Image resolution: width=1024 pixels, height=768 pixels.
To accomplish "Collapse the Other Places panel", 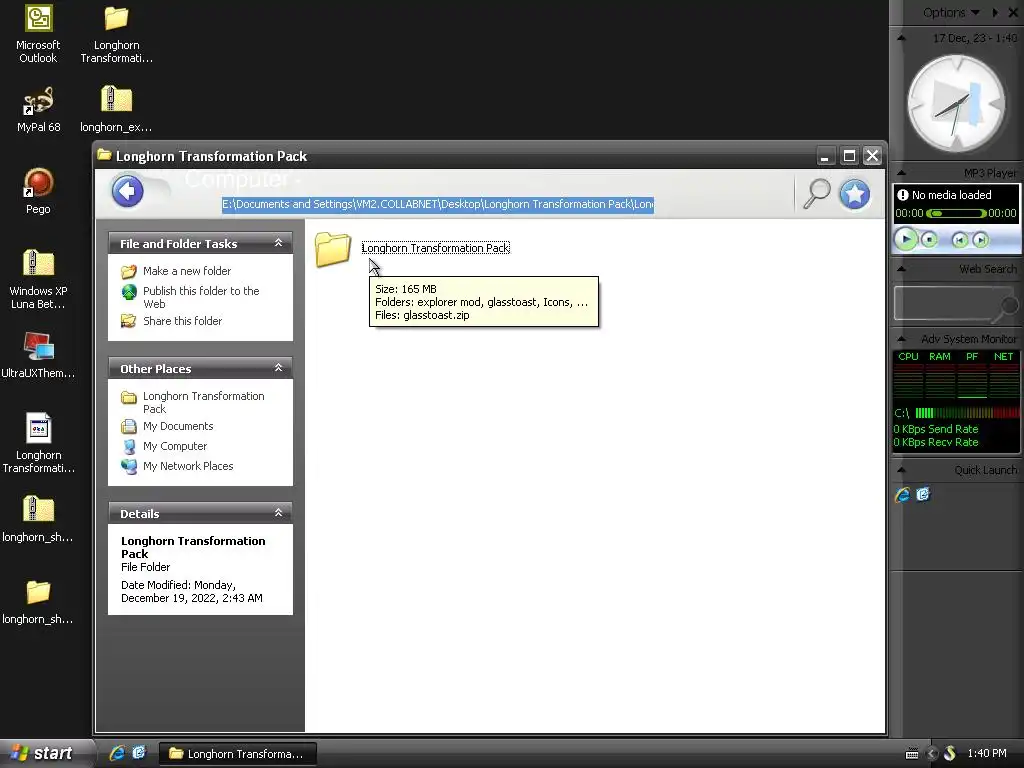I will pyautogui.click(x=278, y=368).
